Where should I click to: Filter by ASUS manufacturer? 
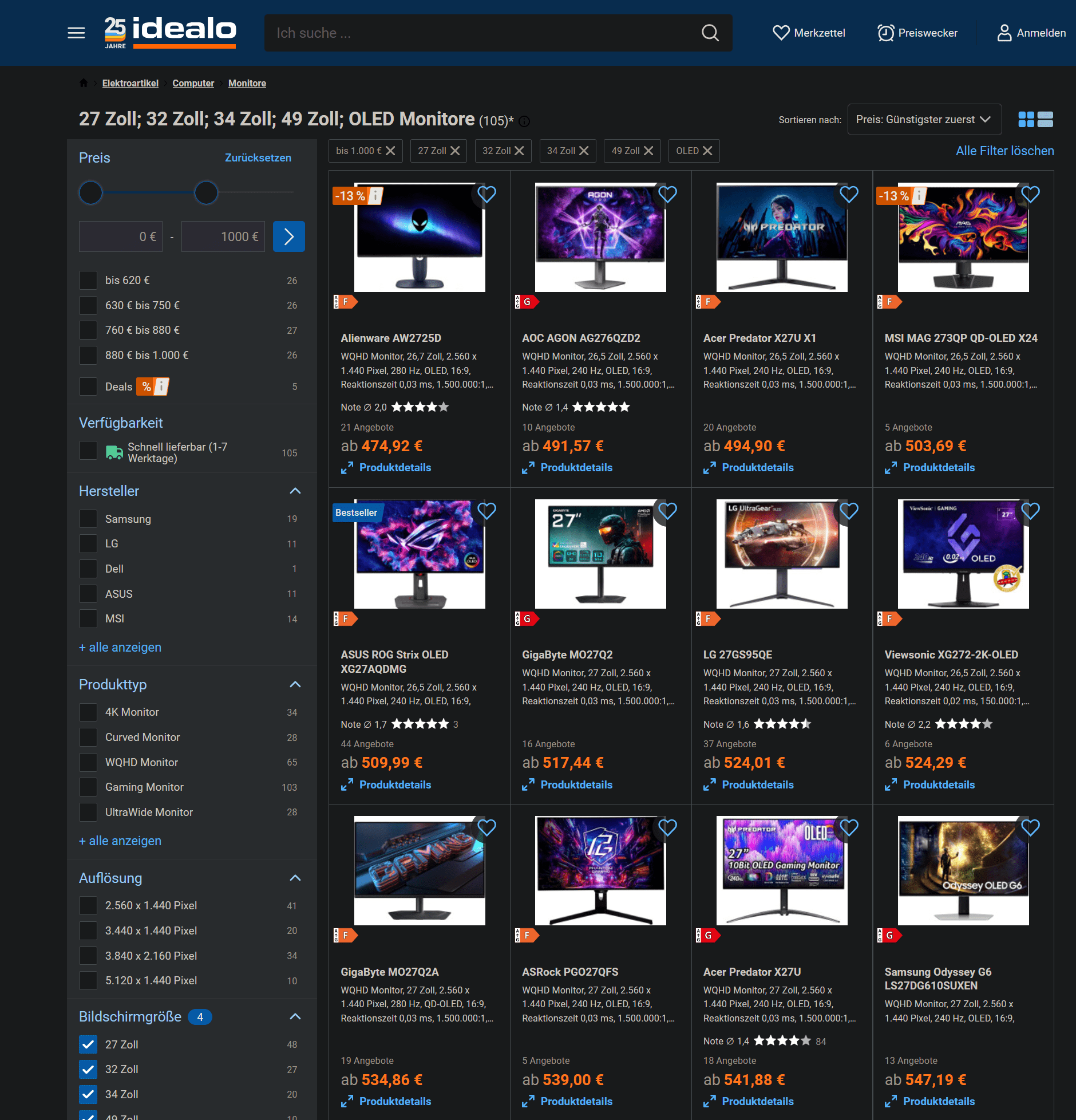[88, 594]
